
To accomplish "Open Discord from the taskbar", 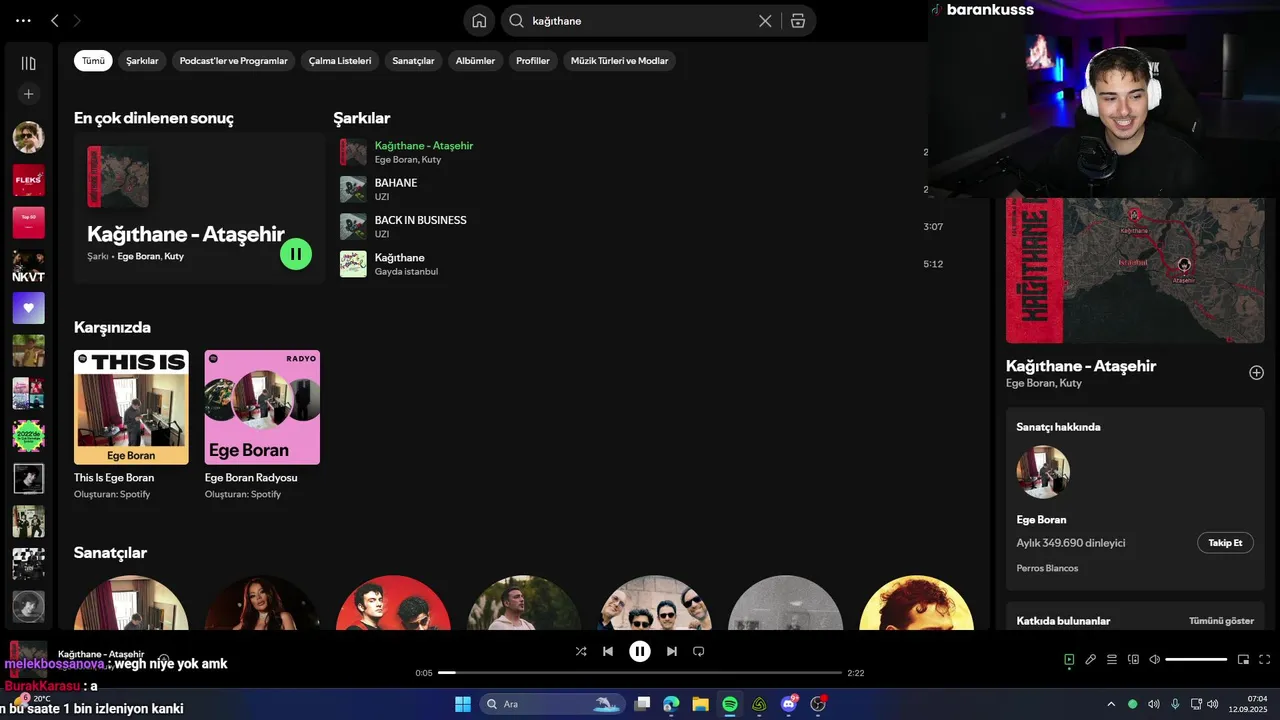I will click(x=789, y=704).
